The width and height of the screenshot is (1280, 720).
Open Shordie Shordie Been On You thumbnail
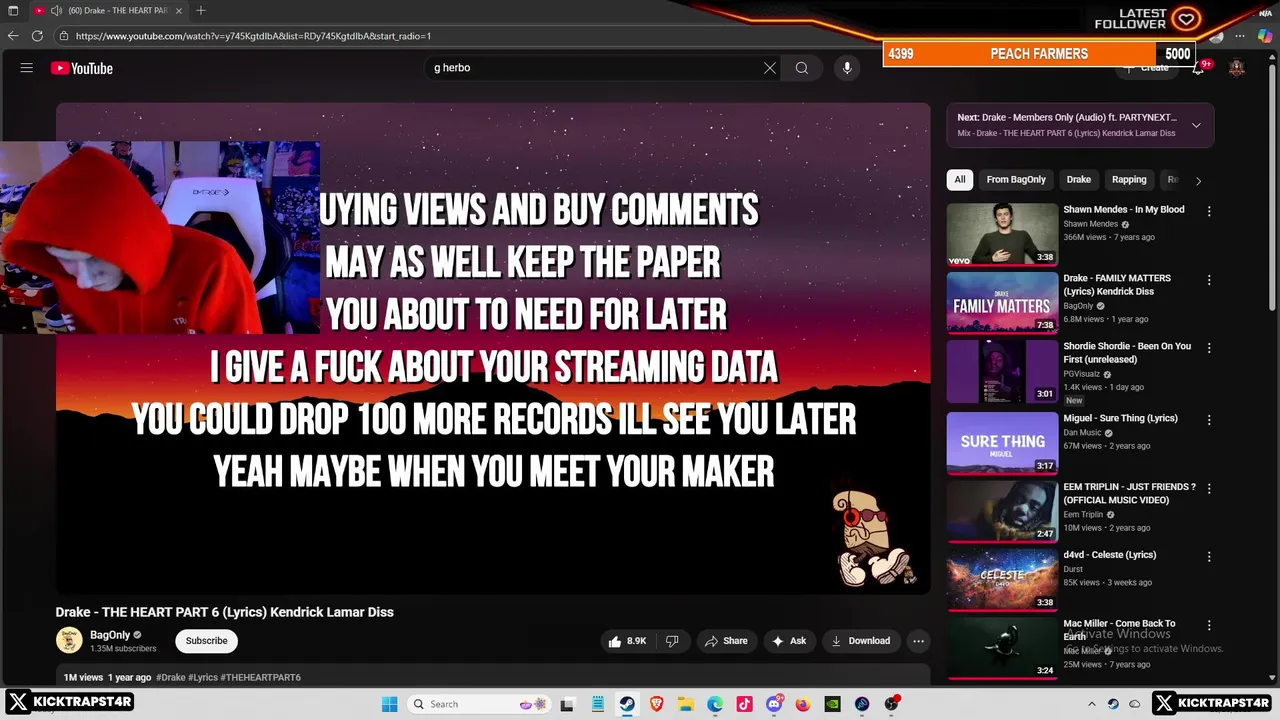(1002, 371)
